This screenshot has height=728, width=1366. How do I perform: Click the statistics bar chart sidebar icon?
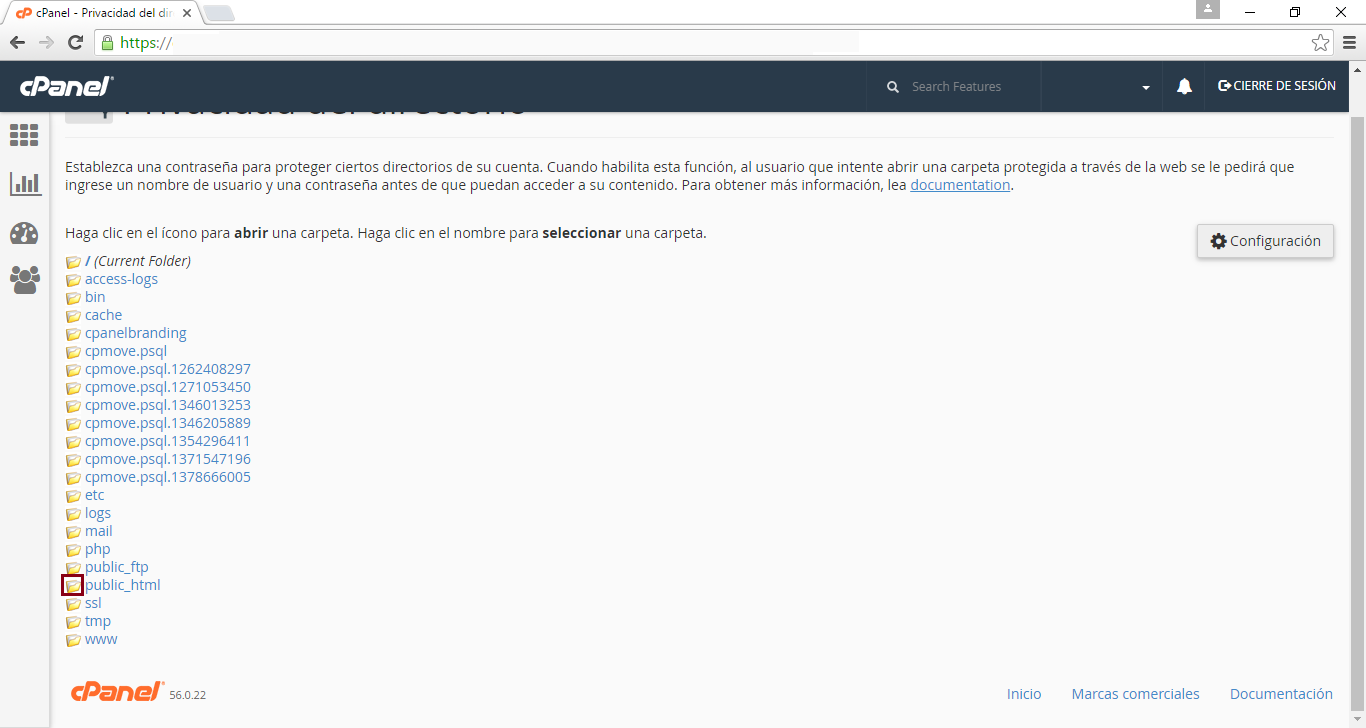click(24, 184)
